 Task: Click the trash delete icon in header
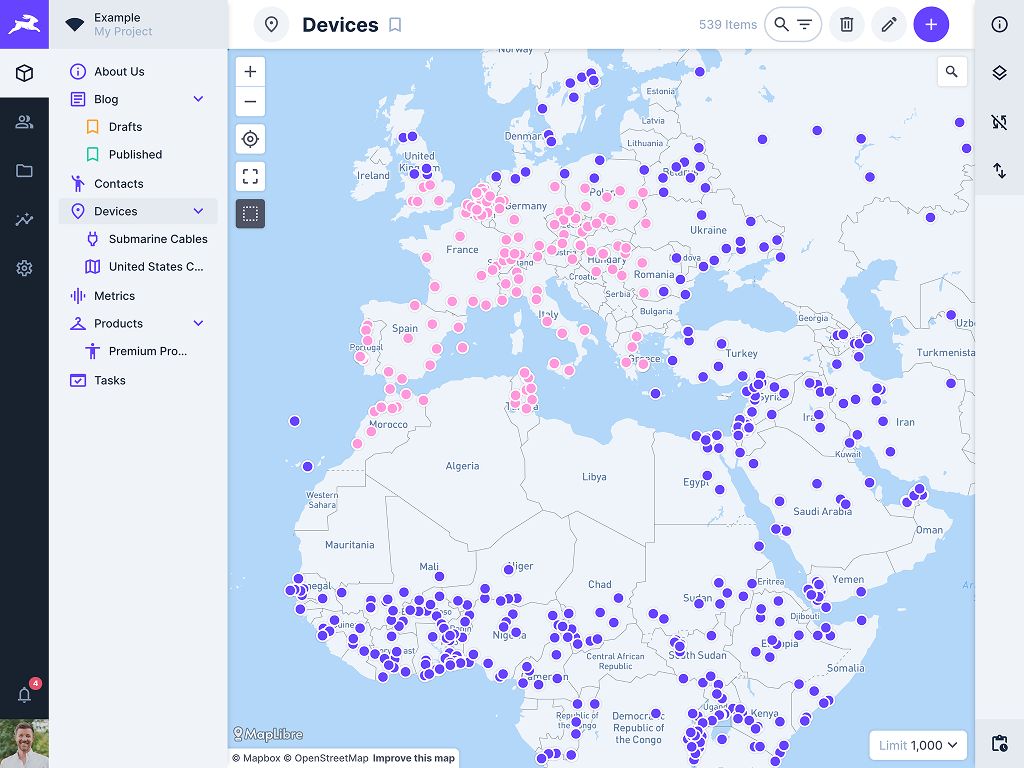[x=847, y=24]
